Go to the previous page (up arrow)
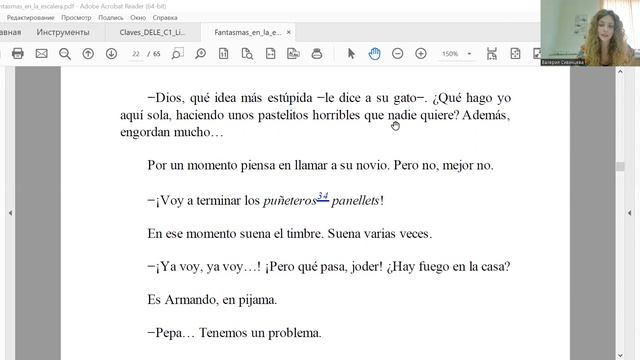 pos(88,53)
